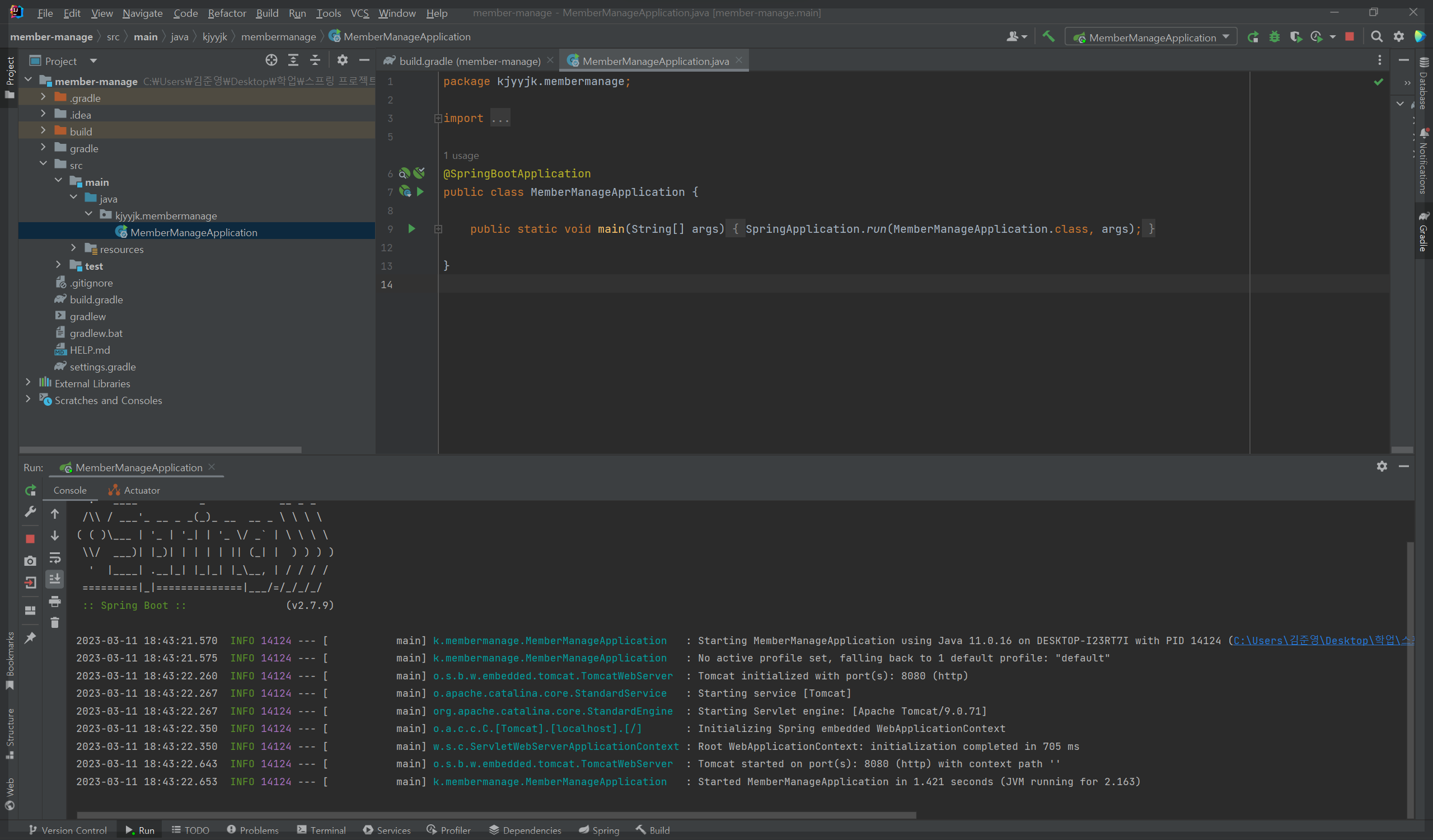
Task: Take thread dump camera icon
Action: point(30,561)
